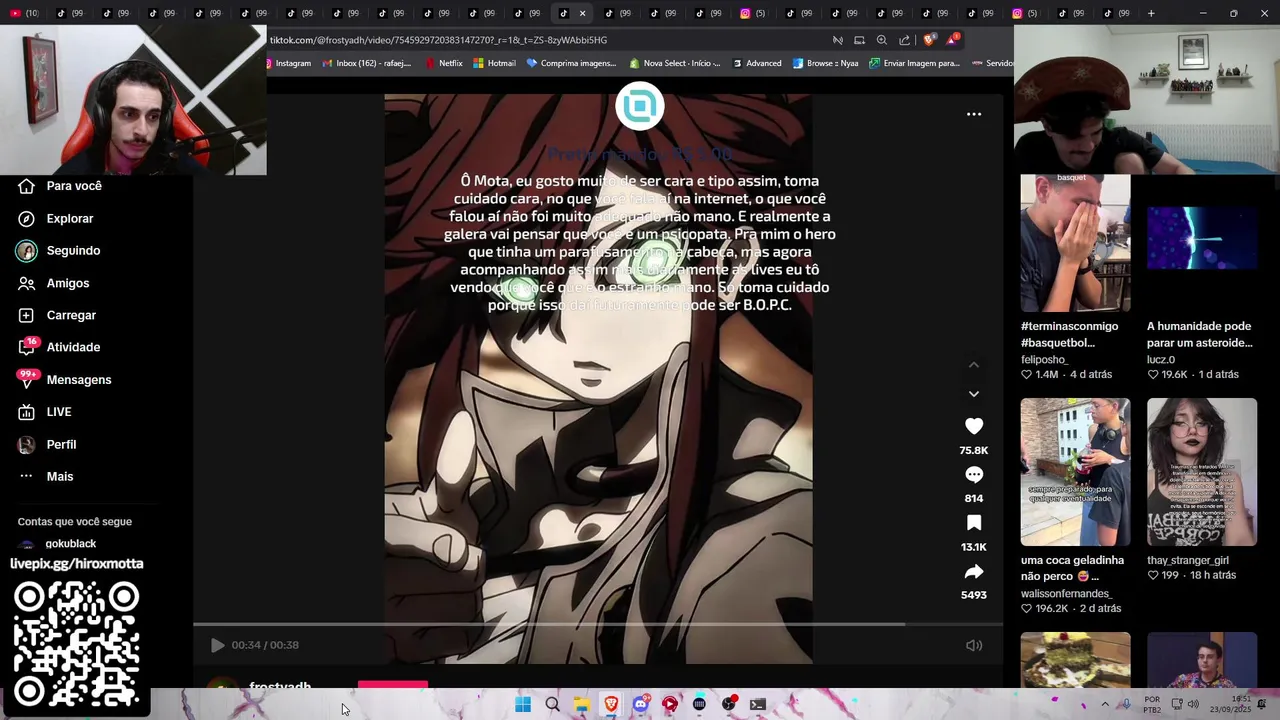Open the three-dot video options menu
Screen dimensions: 1280x720
coord(974,114)
